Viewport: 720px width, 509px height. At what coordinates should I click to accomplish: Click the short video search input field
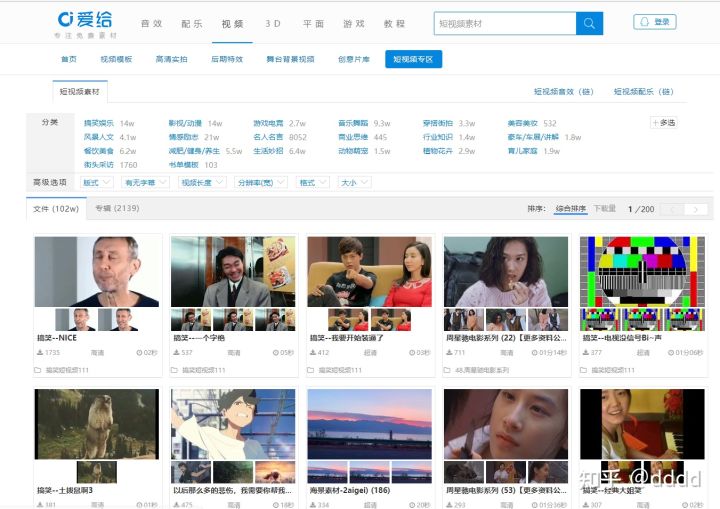click(x=505, y=23)
